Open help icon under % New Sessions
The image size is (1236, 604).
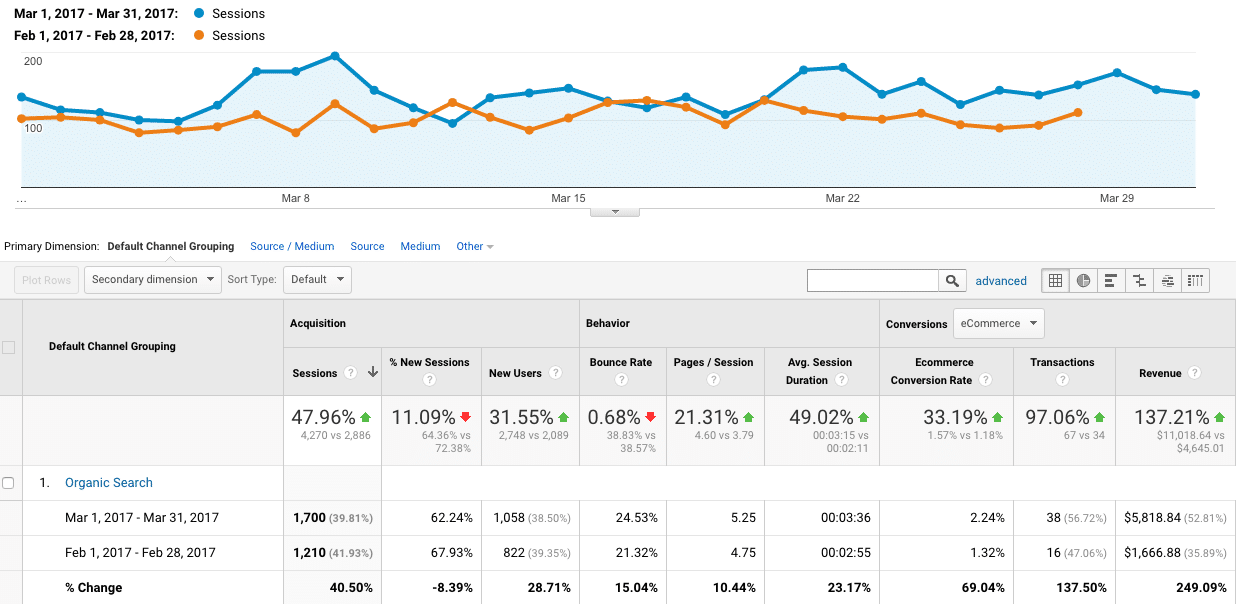click(x=429, y=380)
